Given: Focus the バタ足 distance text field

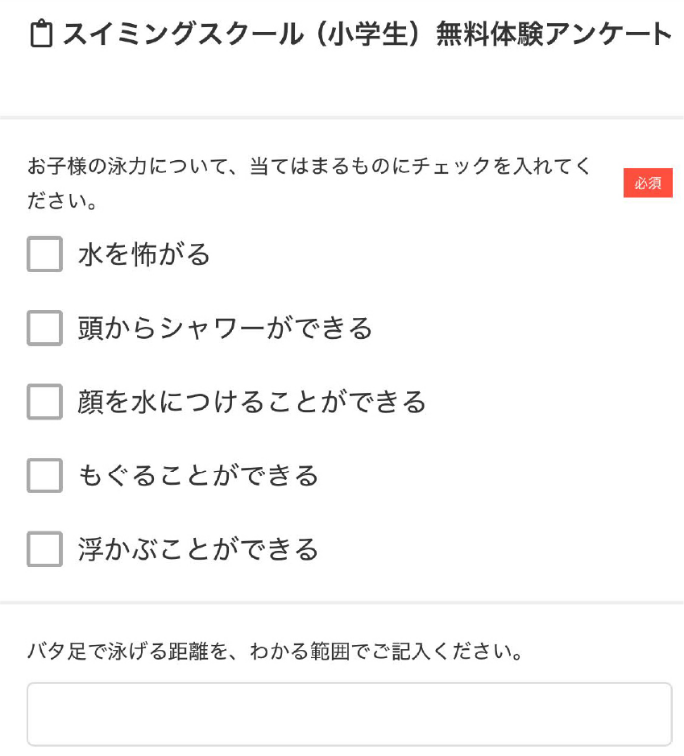Looking at the screenshot, I should tap(349, 714).
